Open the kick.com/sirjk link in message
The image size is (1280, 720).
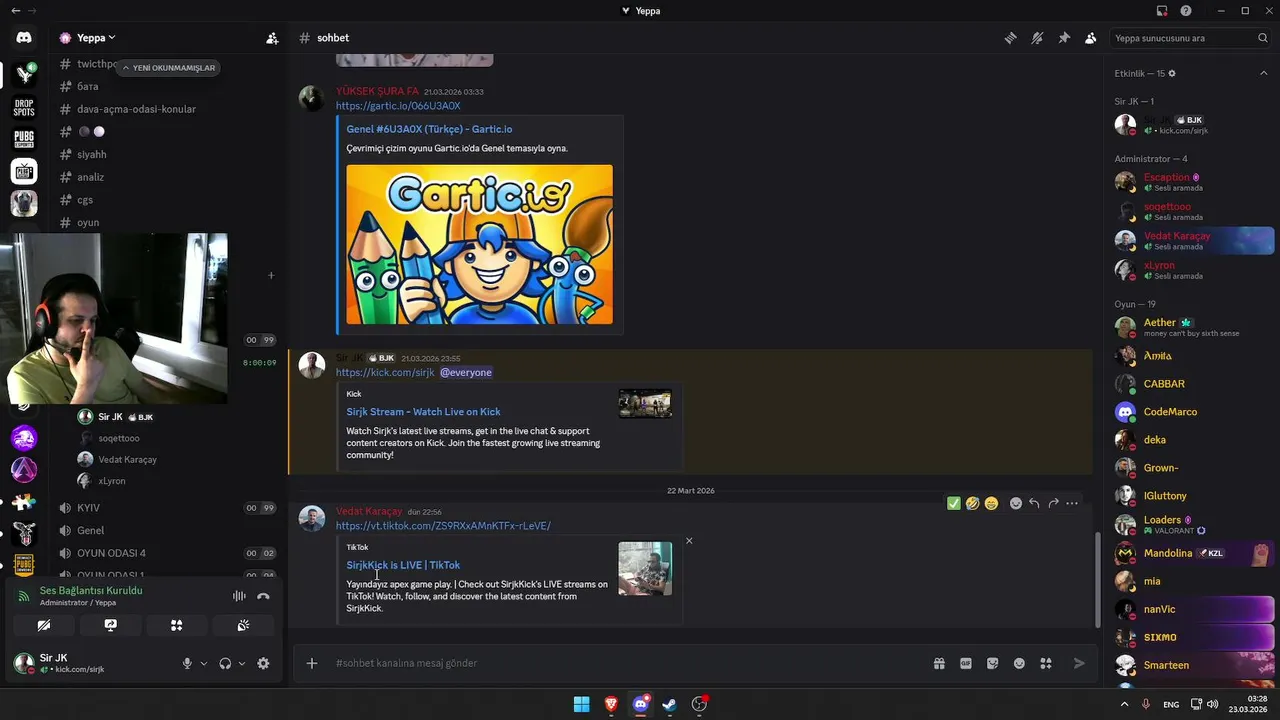385,373
